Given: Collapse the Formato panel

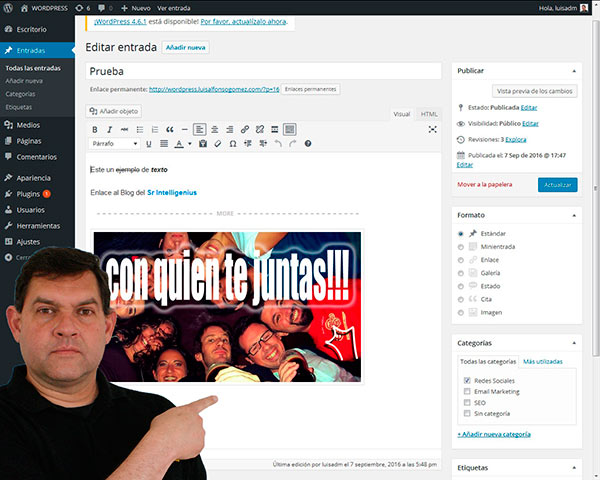Looking at the screenshot, I should pos(574,216).
